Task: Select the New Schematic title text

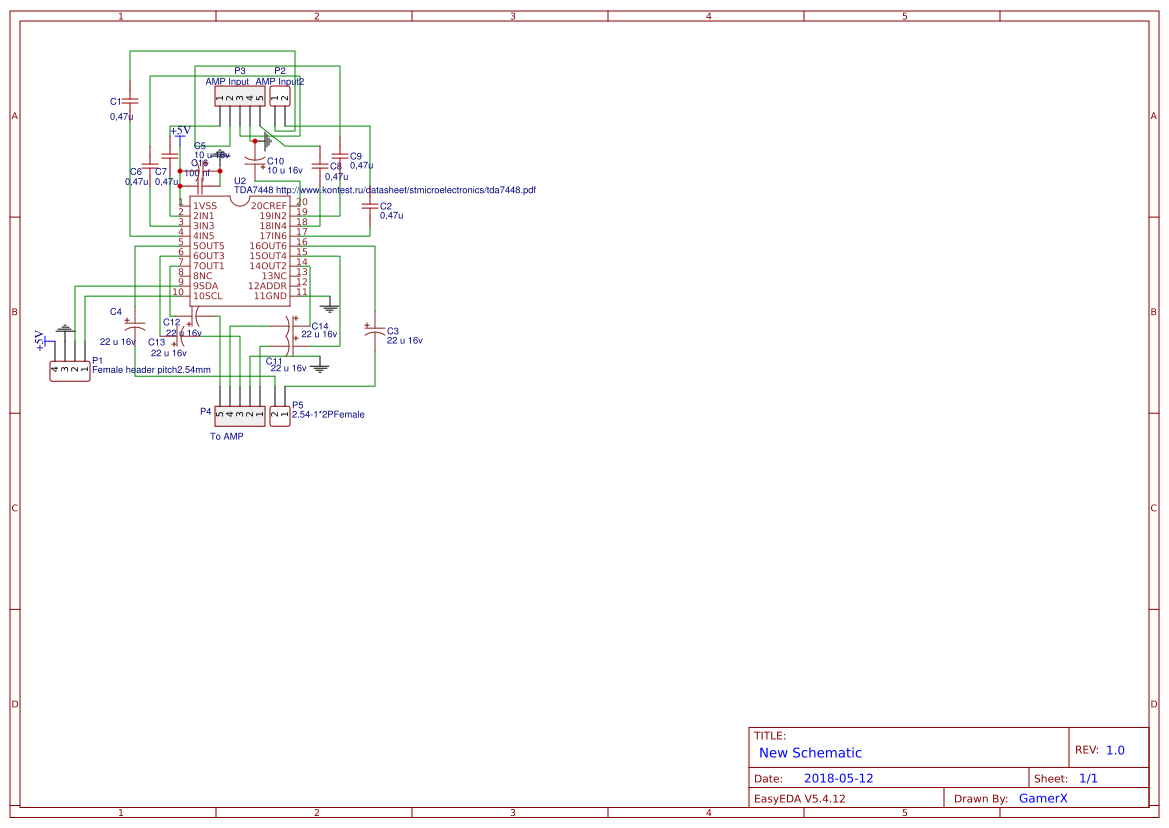Action: click(810, 752)
